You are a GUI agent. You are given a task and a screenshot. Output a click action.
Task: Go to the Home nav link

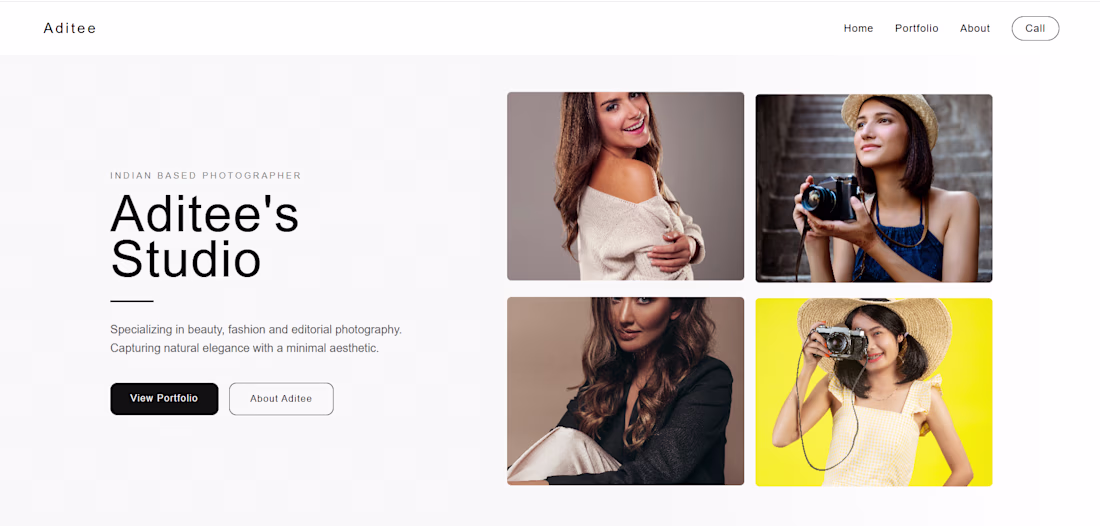pyautogui.click(x=858, y=29)
